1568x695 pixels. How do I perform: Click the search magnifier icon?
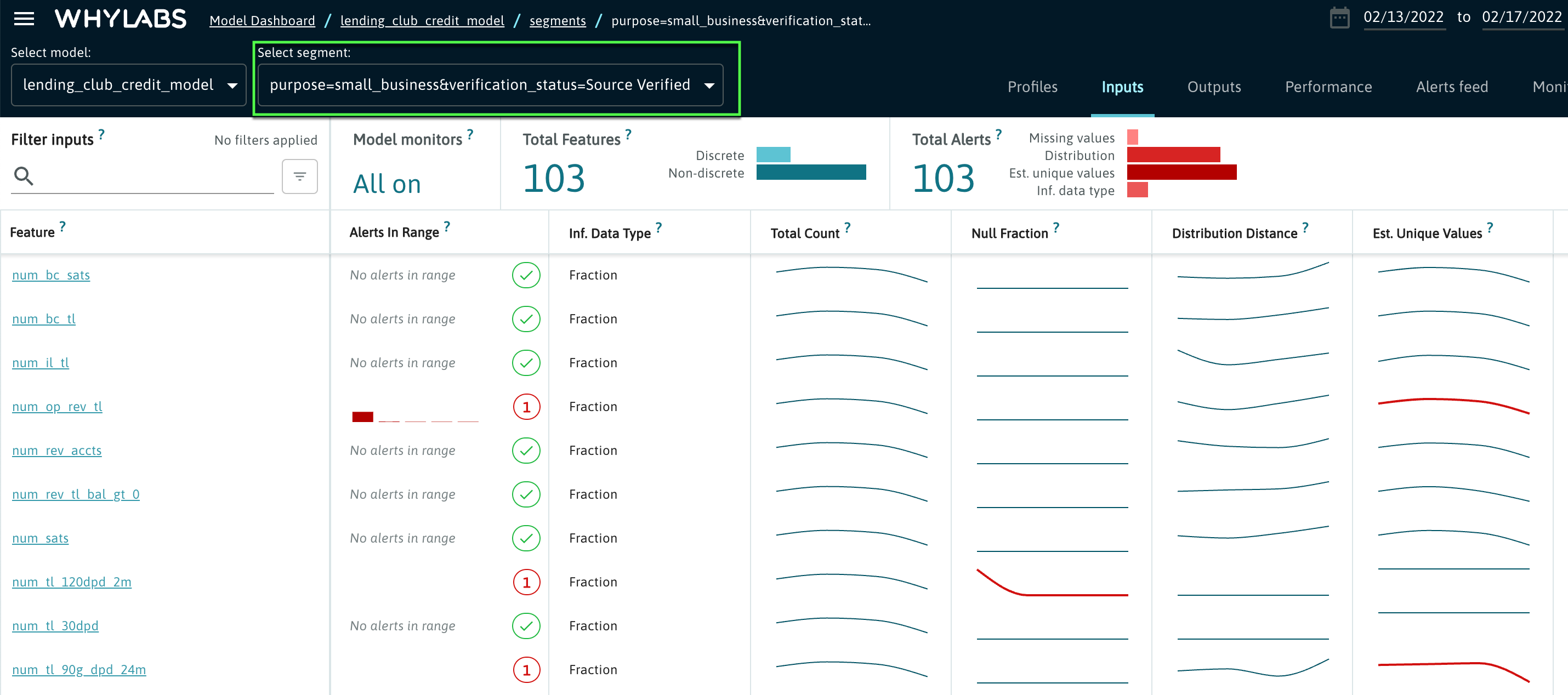coord(24,176)
